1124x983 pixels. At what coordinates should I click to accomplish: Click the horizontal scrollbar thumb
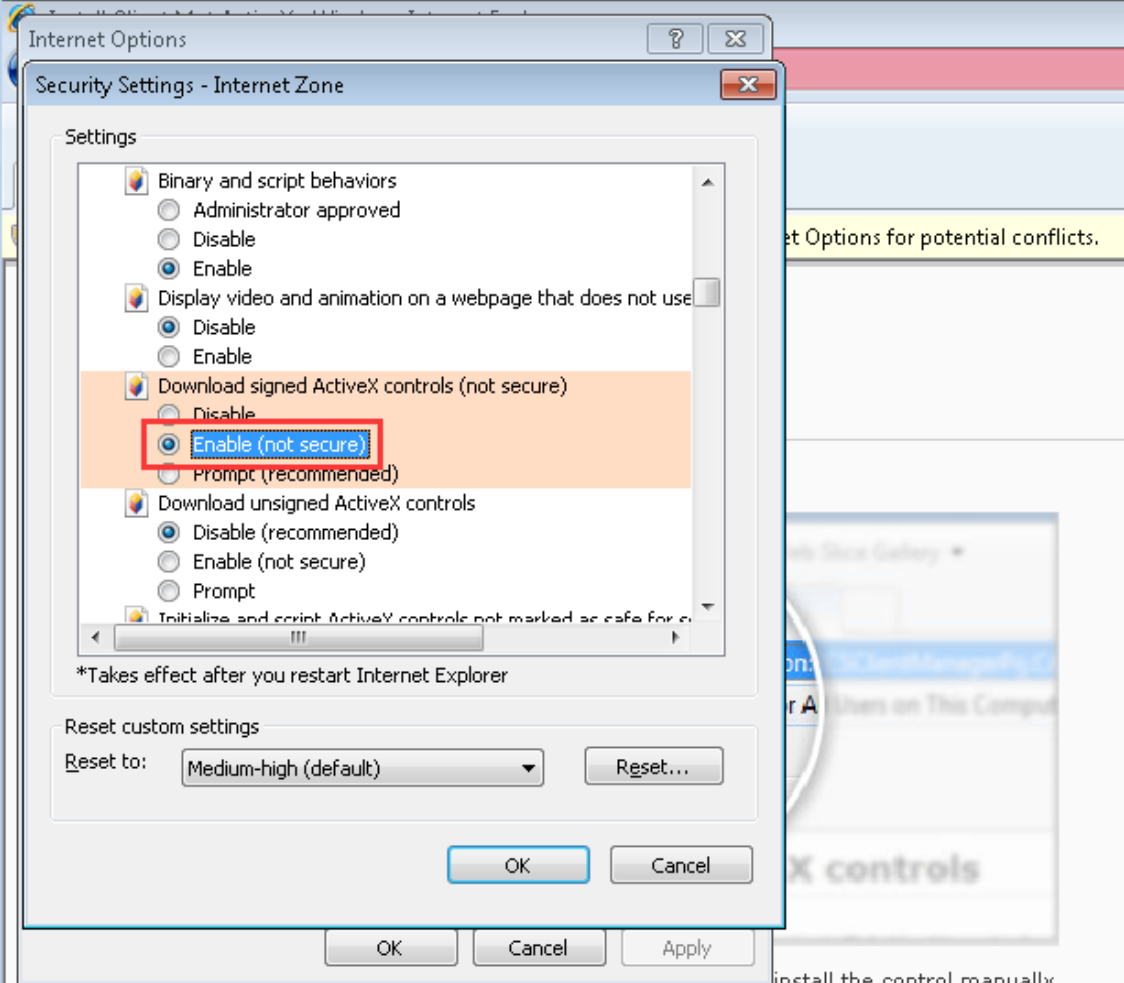coord(299,637)
